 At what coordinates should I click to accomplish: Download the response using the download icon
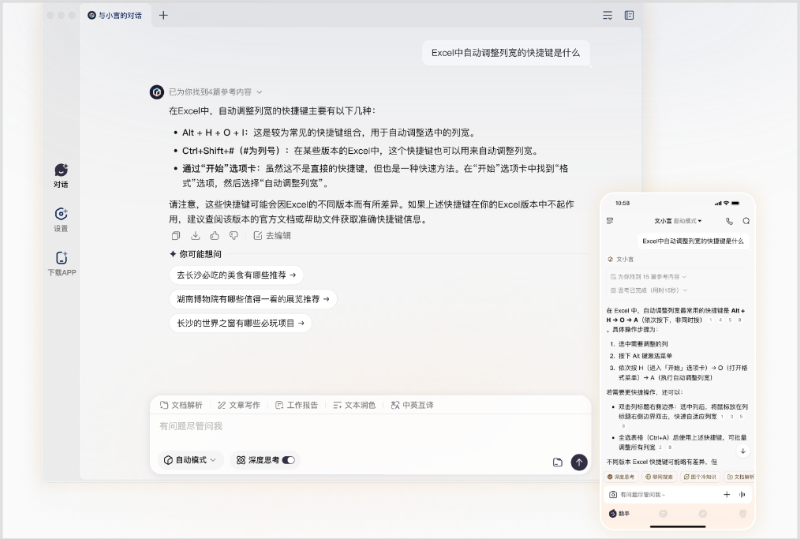click(x=195, y=235)
